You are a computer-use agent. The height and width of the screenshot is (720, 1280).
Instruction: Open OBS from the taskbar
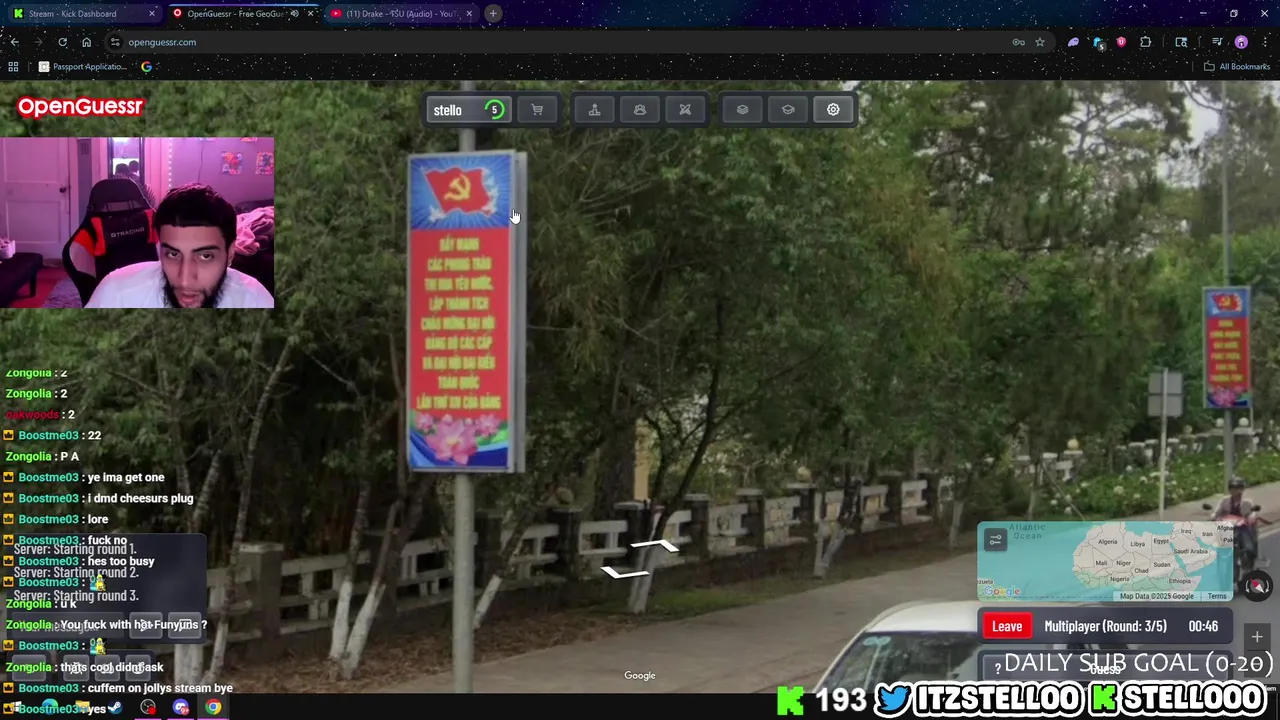coord(148,708)
